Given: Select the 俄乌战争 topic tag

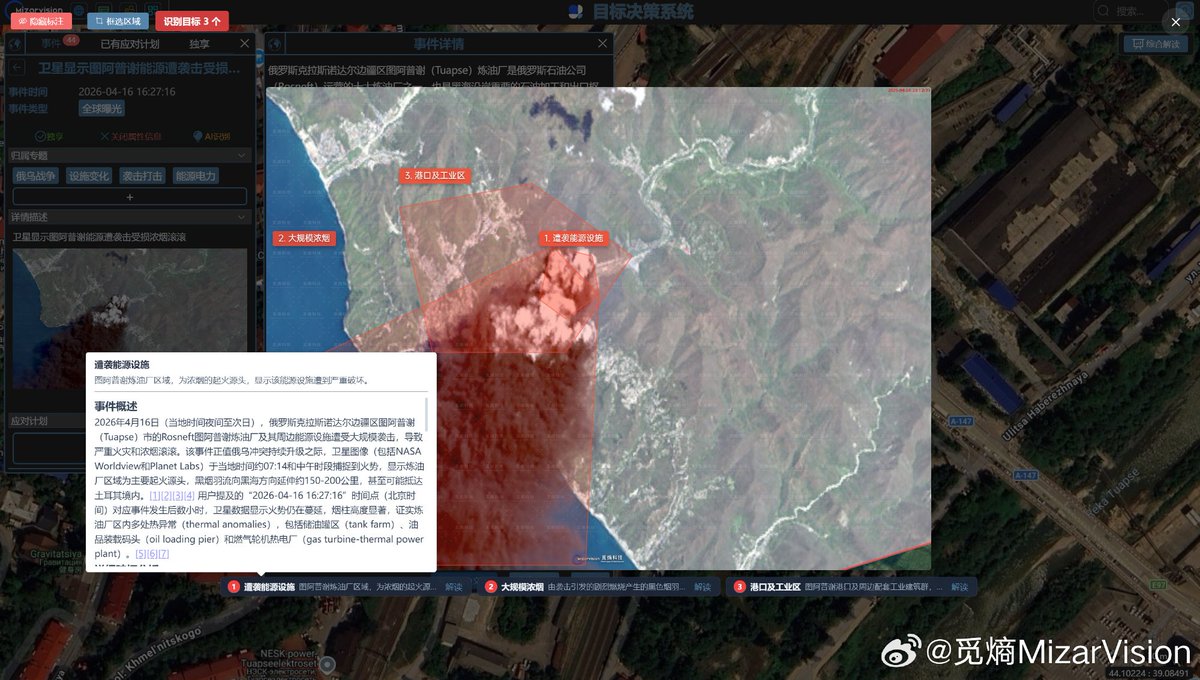Looking at the screenshot, I should pyautogui.click(x=36, y=176).
